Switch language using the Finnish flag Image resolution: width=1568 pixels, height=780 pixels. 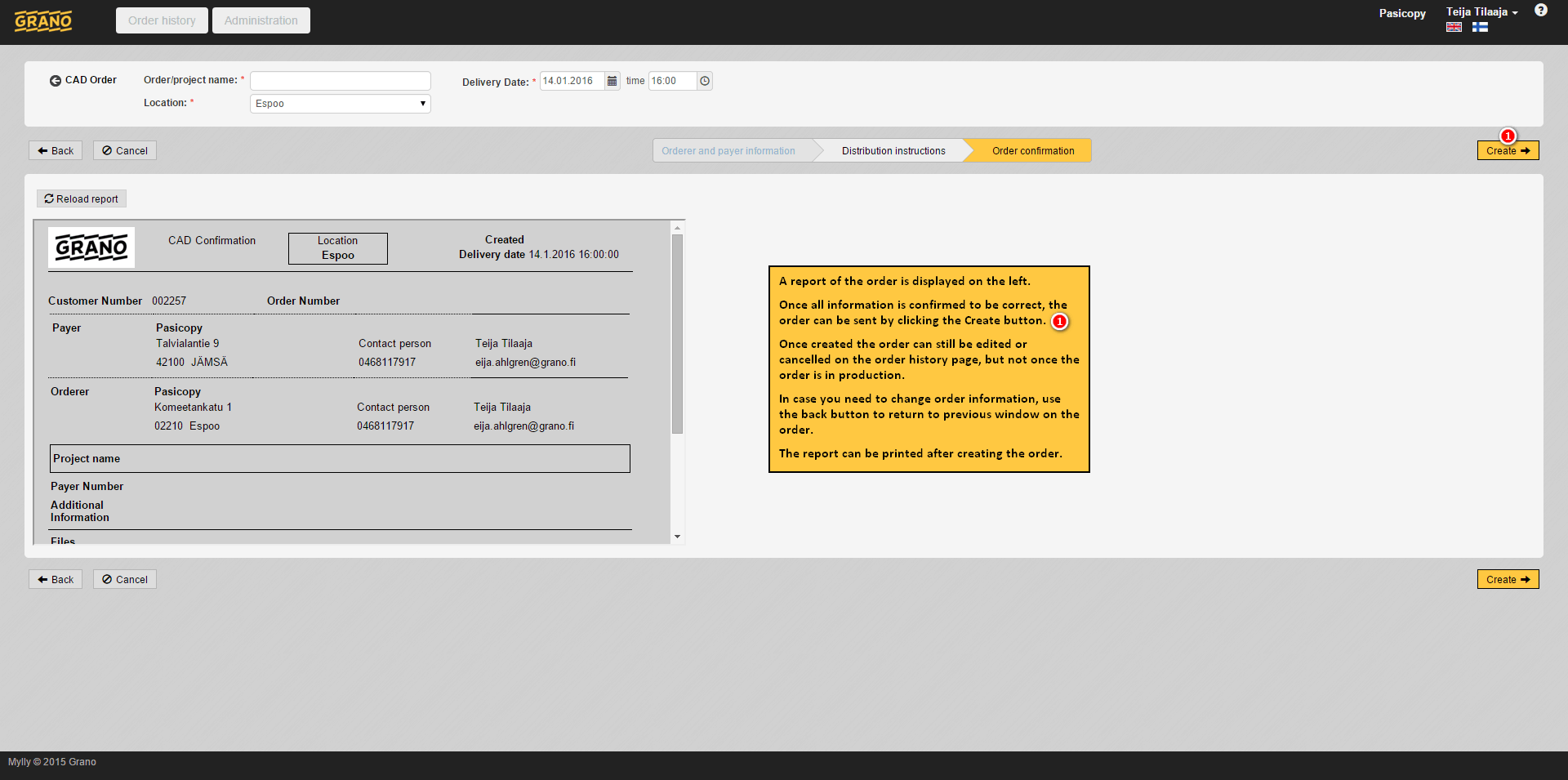pos(1480,27)
